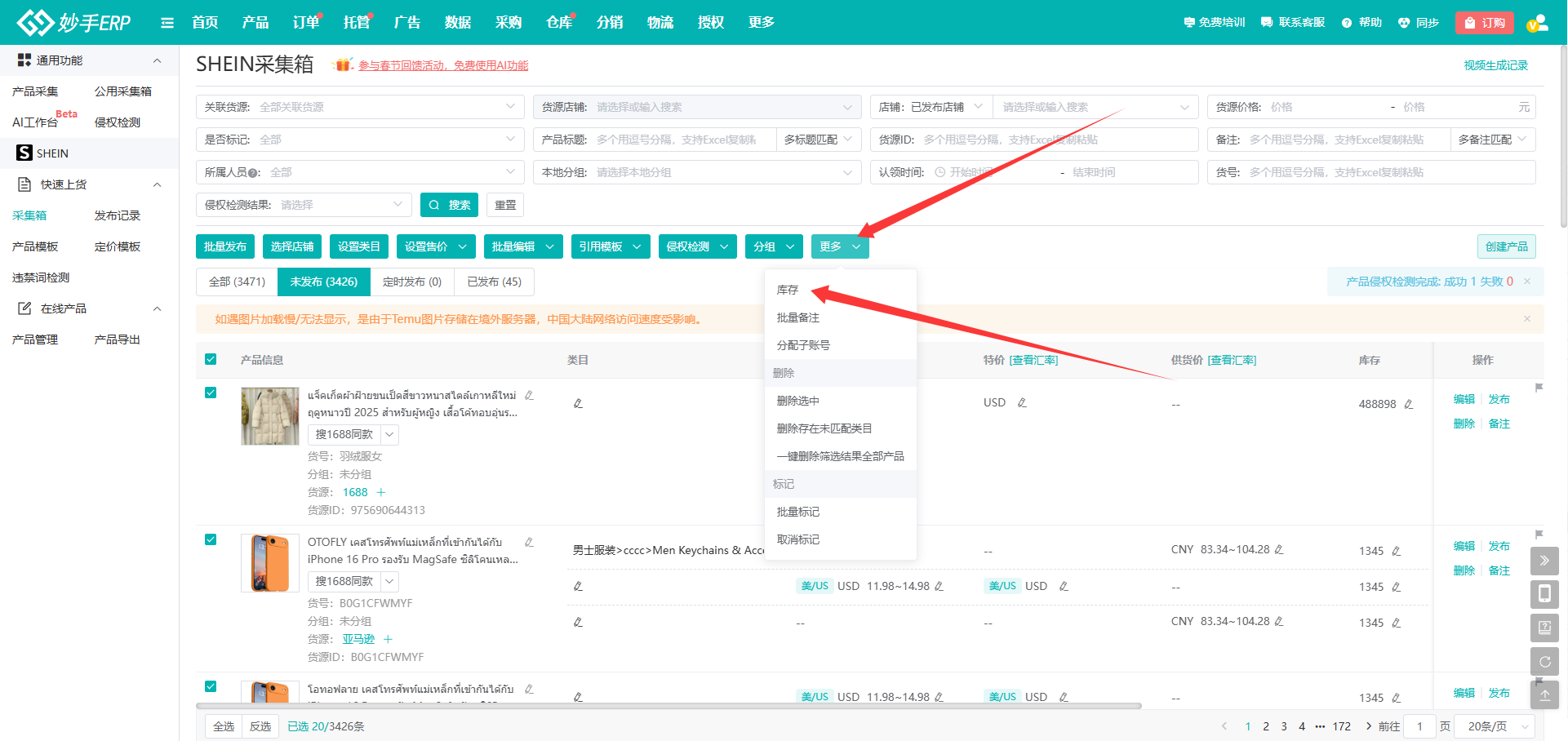This screenshot has width=1568, height=741.
Task: Click the mobile phone icon in floating sidebar
Action: tap(1544, 594)
